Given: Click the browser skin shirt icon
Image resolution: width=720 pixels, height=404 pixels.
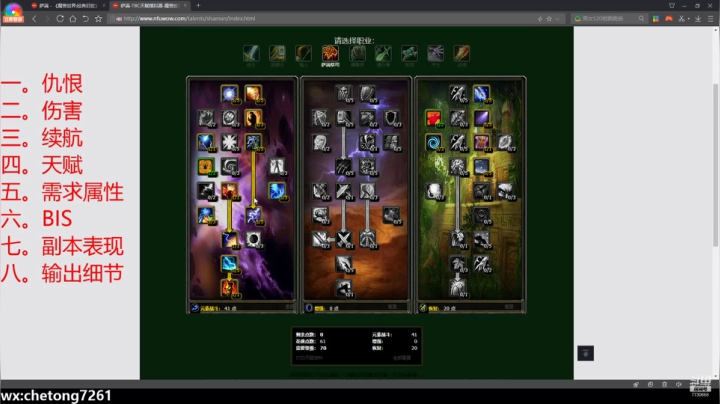Looking at the screenshot, I should click(x=672, y=6).
